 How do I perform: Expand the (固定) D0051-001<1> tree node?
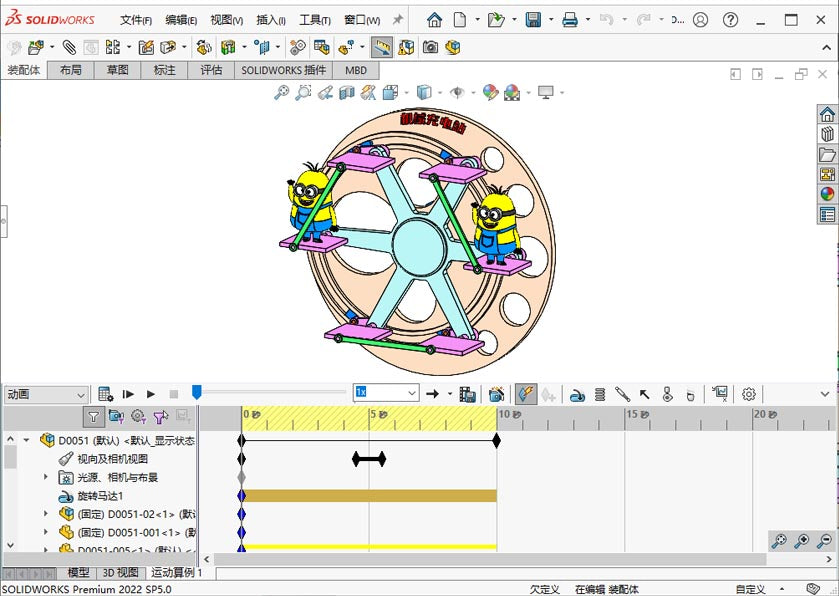(x=46, y=532)
